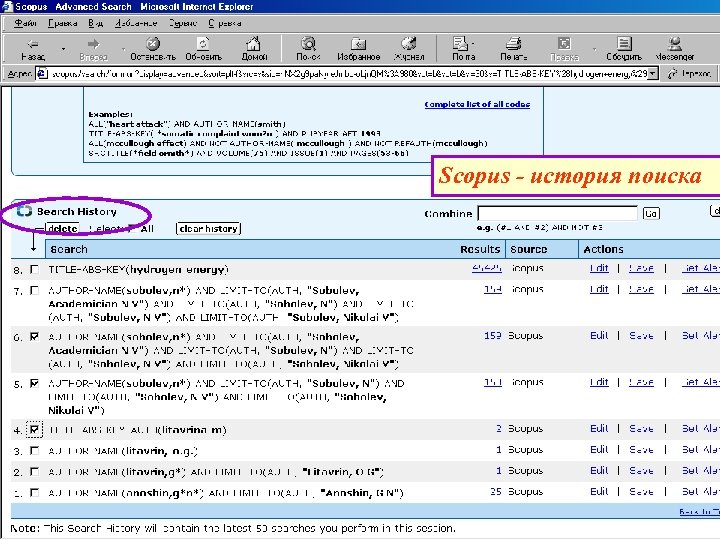The image size is (720, 540).
Task: Check the box for search 8 hydrogen energy
Action: (x=34, y=269)
